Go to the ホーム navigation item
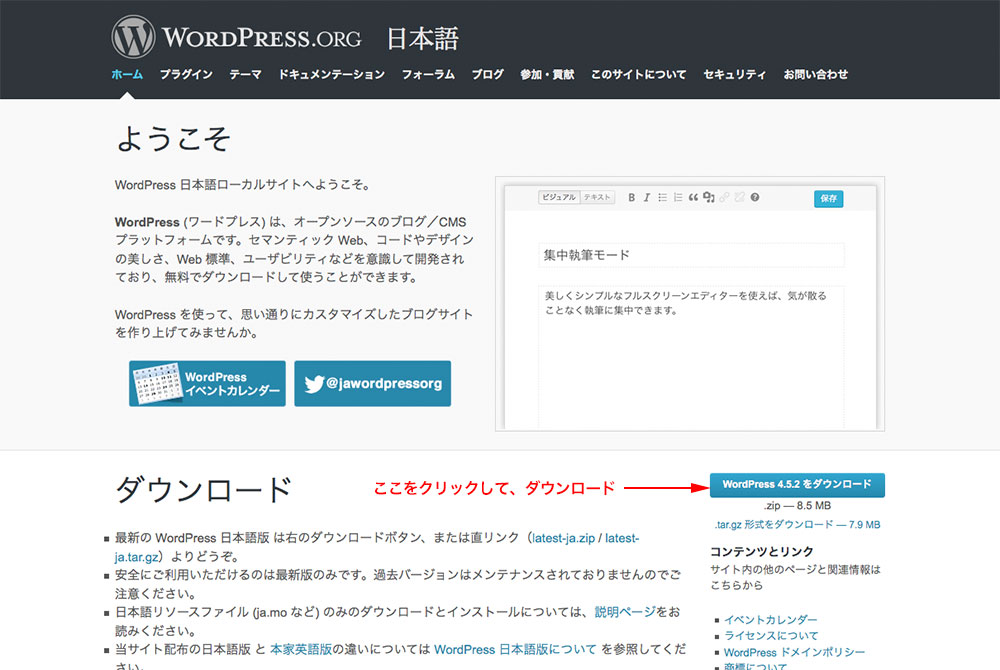This screenshot has width=1000, height=670. coord(127,75)
